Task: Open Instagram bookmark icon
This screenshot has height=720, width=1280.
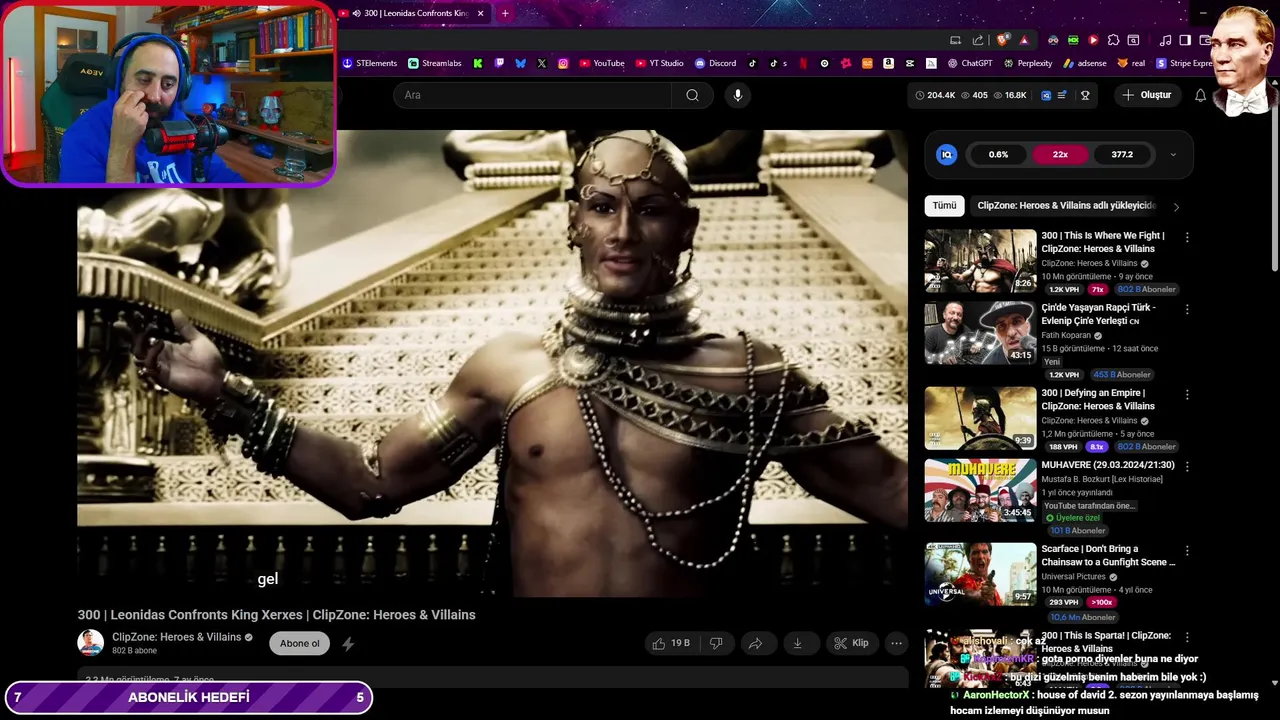Action: [x=563, y=63]
